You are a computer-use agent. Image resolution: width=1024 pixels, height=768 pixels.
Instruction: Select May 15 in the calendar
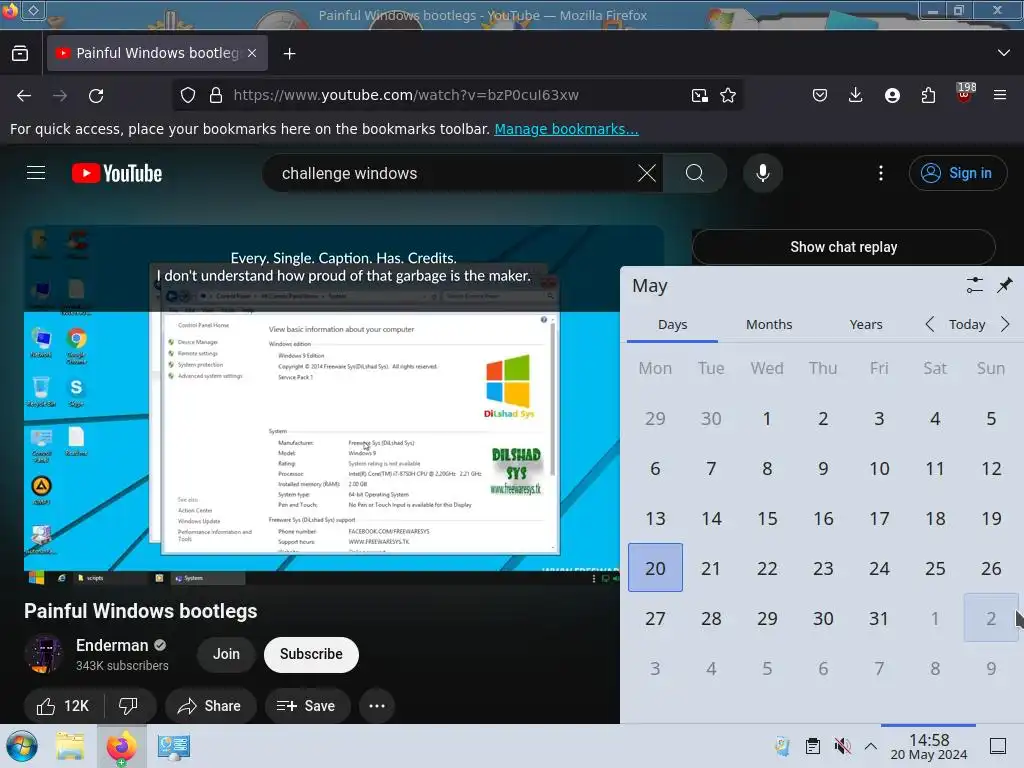(767, 519)
